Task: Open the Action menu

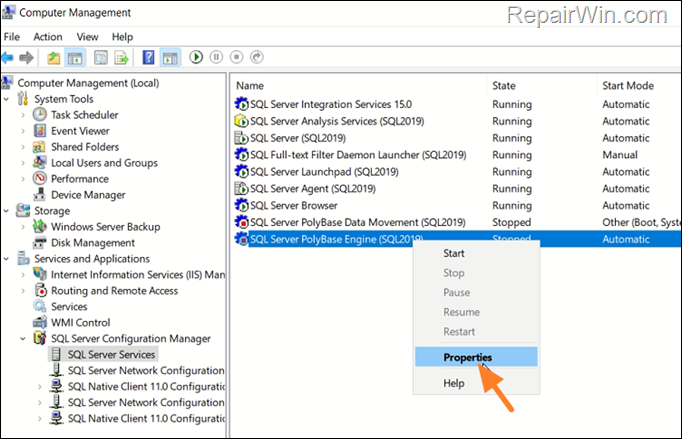Action: pos(48,37)
